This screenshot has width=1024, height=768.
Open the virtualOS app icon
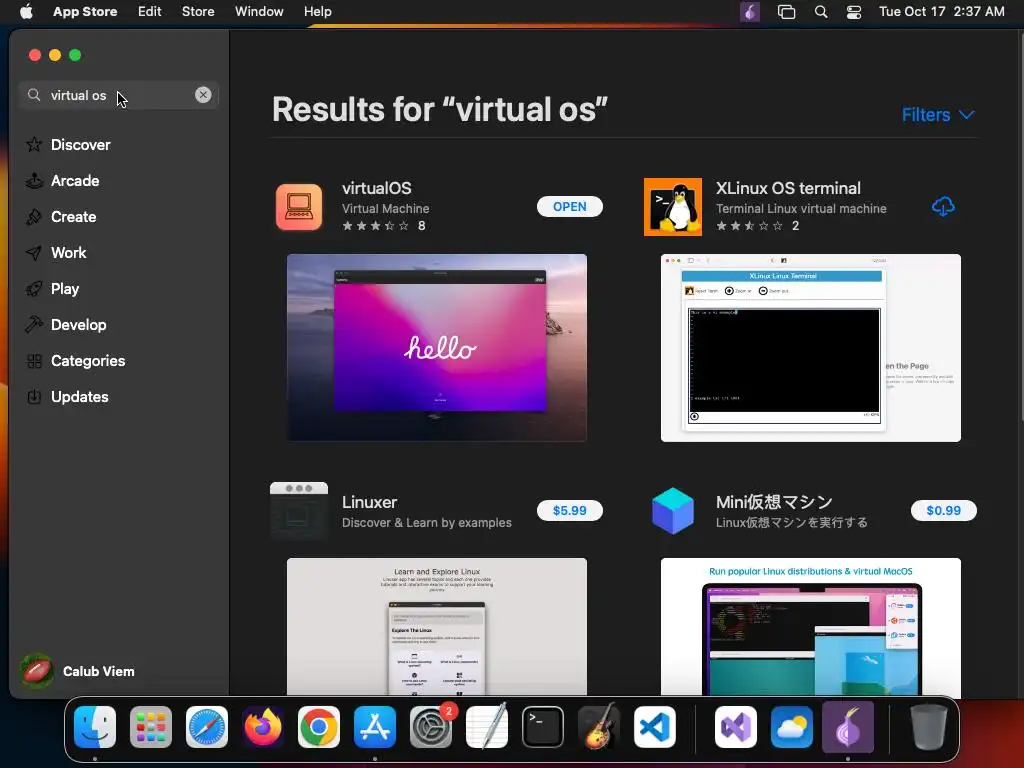click(x=299, y=207)
